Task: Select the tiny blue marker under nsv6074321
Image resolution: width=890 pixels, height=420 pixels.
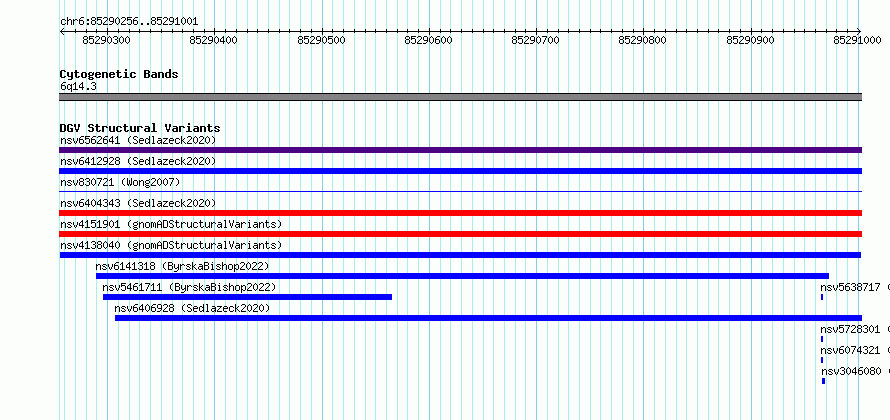Action: coord(822,360)
